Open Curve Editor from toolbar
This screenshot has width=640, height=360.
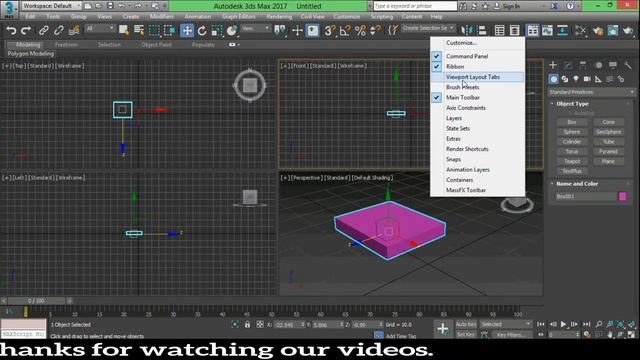pyautogui.click(x=547, y=30)
